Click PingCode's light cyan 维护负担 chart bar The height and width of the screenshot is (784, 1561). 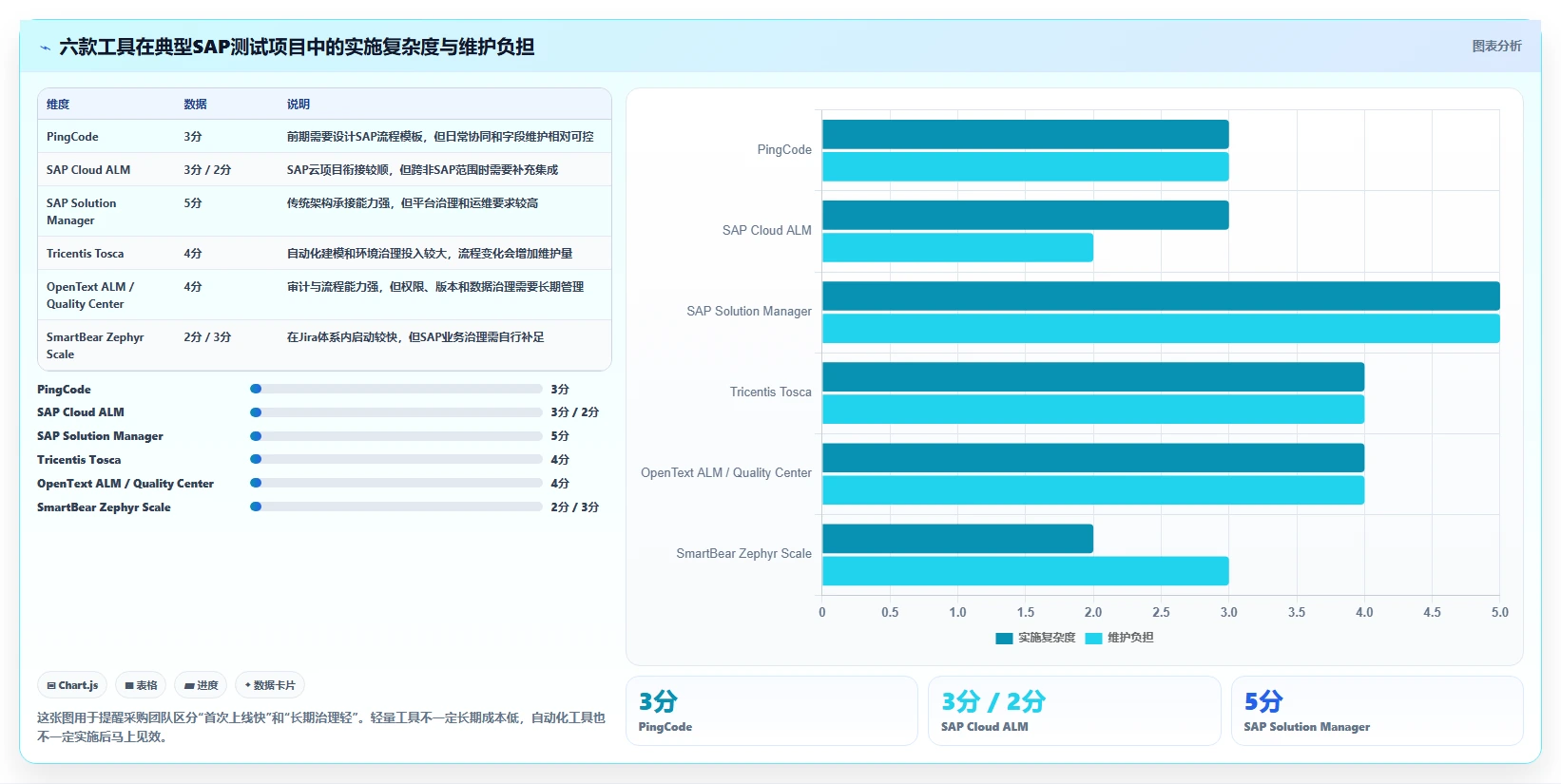[x=1025, y=166]
